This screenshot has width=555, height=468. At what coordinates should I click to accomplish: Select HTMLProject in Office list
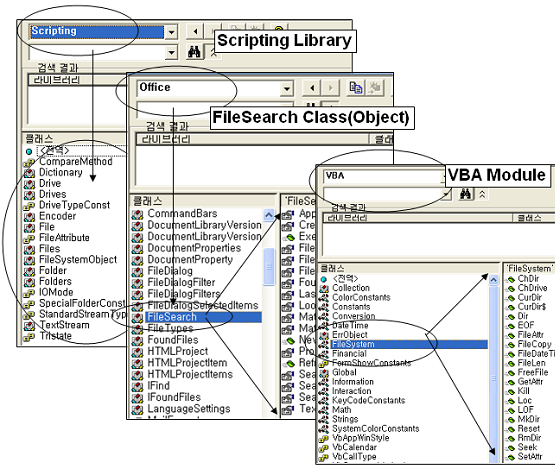click(x=178, y=352)
